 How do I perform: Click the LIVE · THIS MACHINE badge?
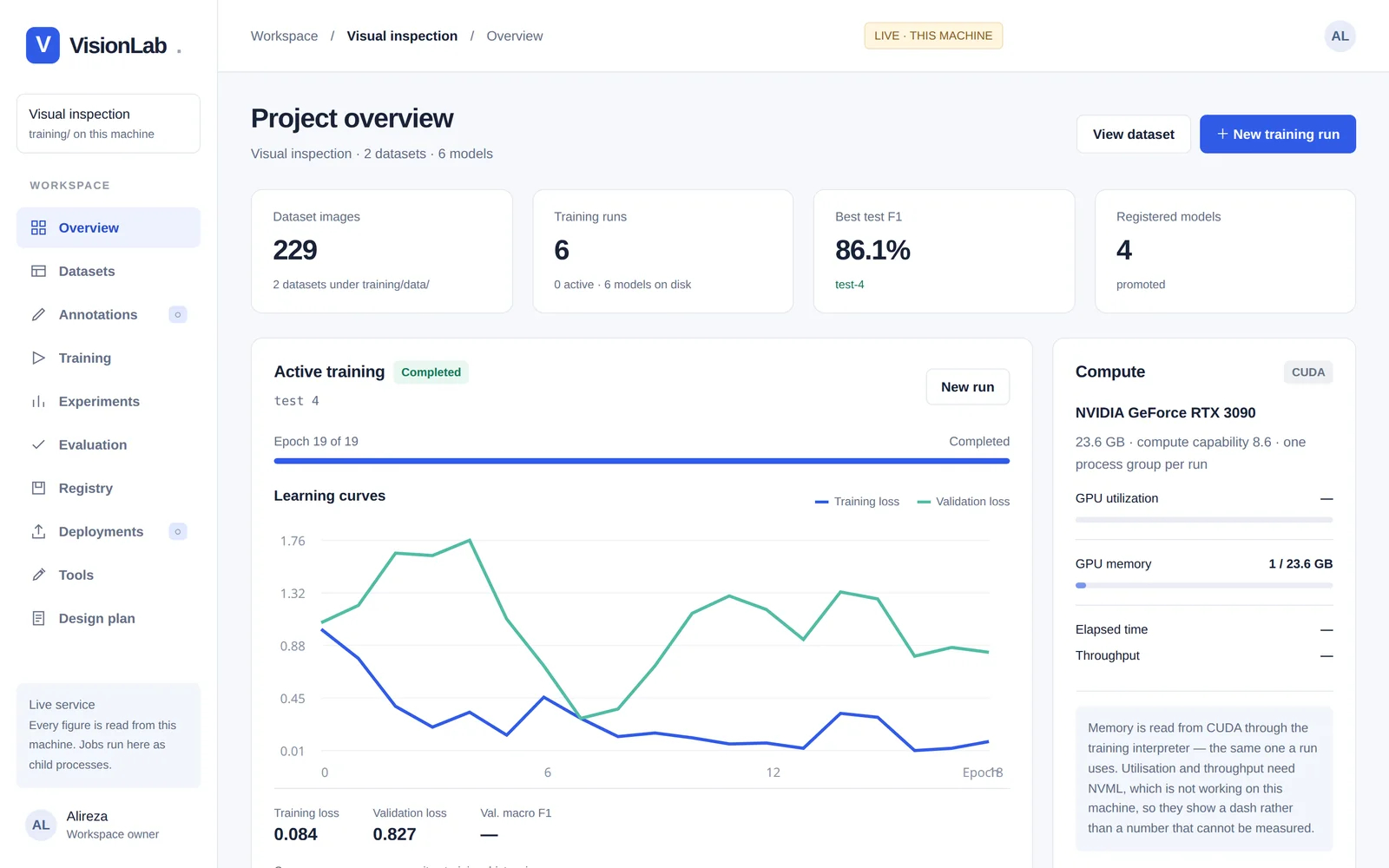[x=933, y=36]
